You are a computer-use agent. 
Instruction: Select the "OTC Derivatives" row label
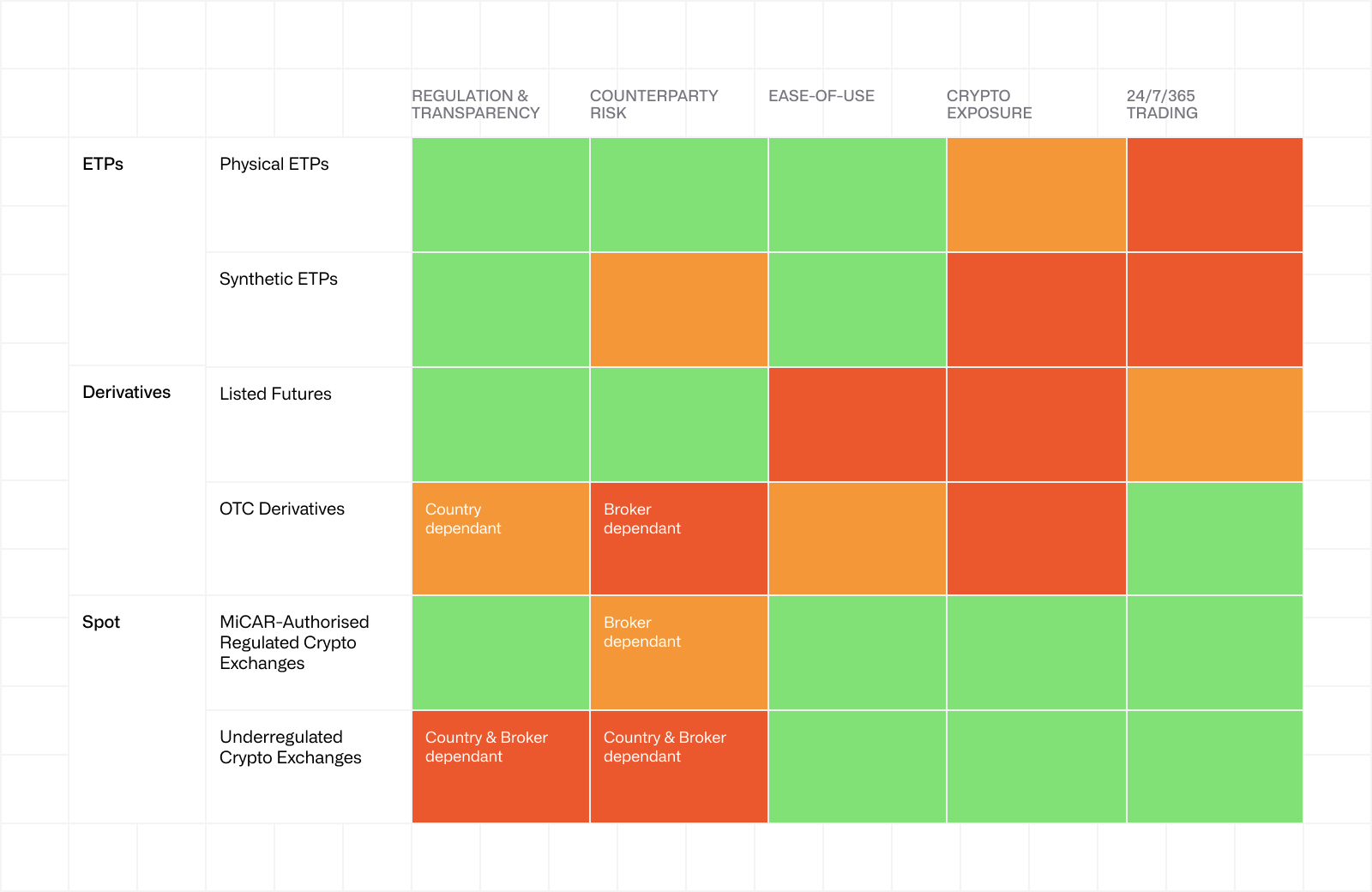click(281, 509)
